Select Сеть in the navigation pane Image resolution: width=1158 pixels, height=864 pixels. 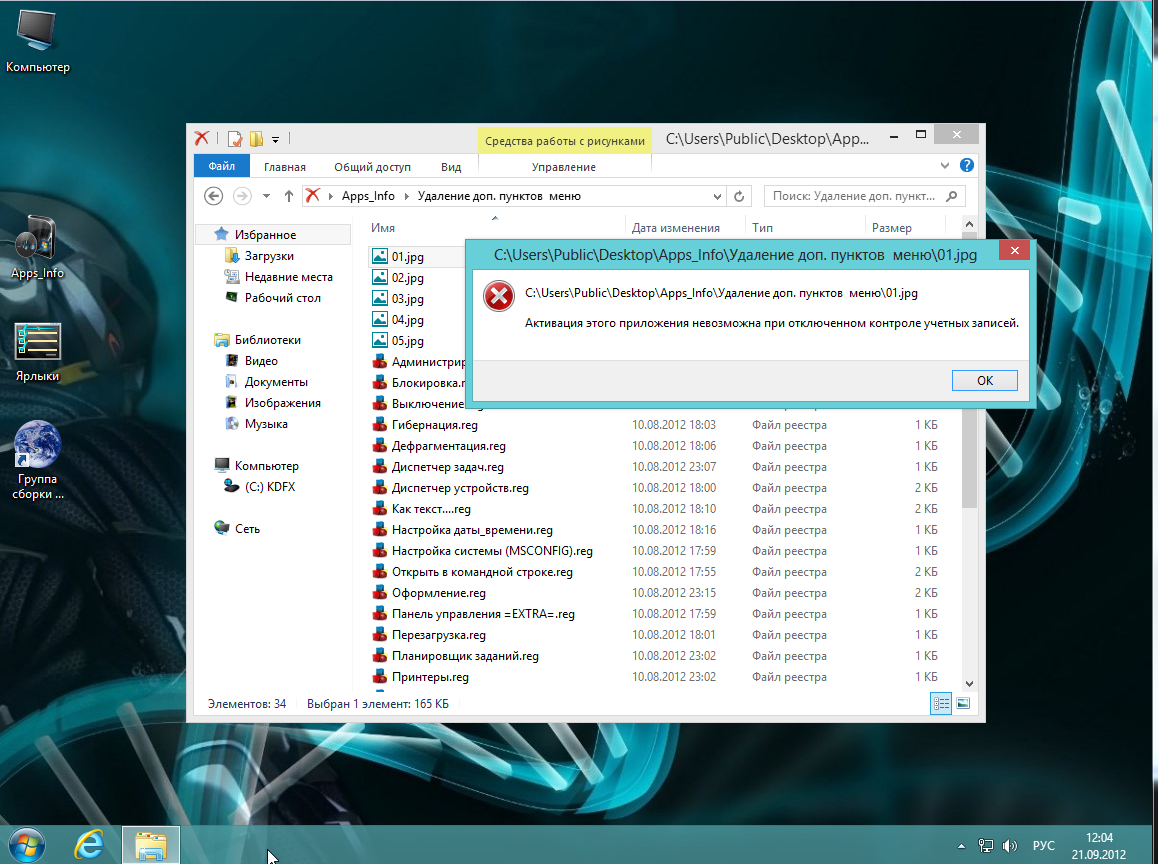point(247,529)
